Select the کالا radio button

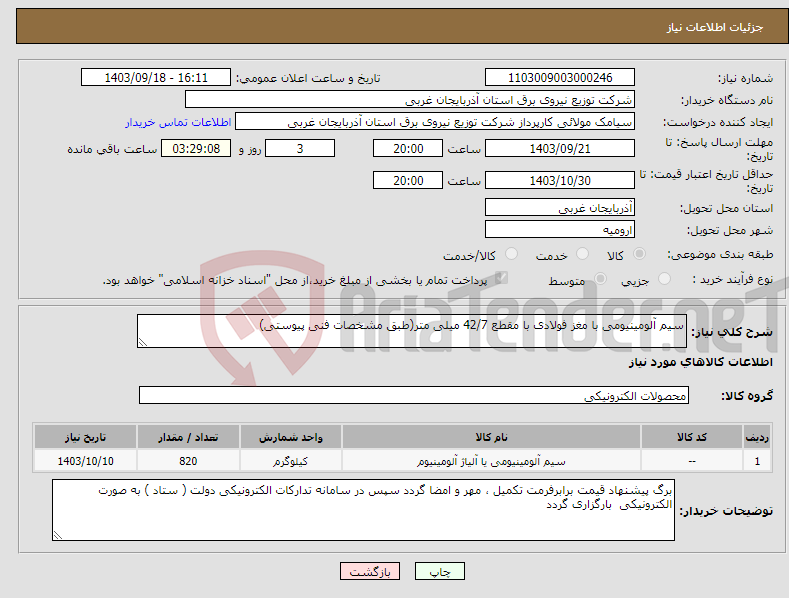[x=639, y=254]
